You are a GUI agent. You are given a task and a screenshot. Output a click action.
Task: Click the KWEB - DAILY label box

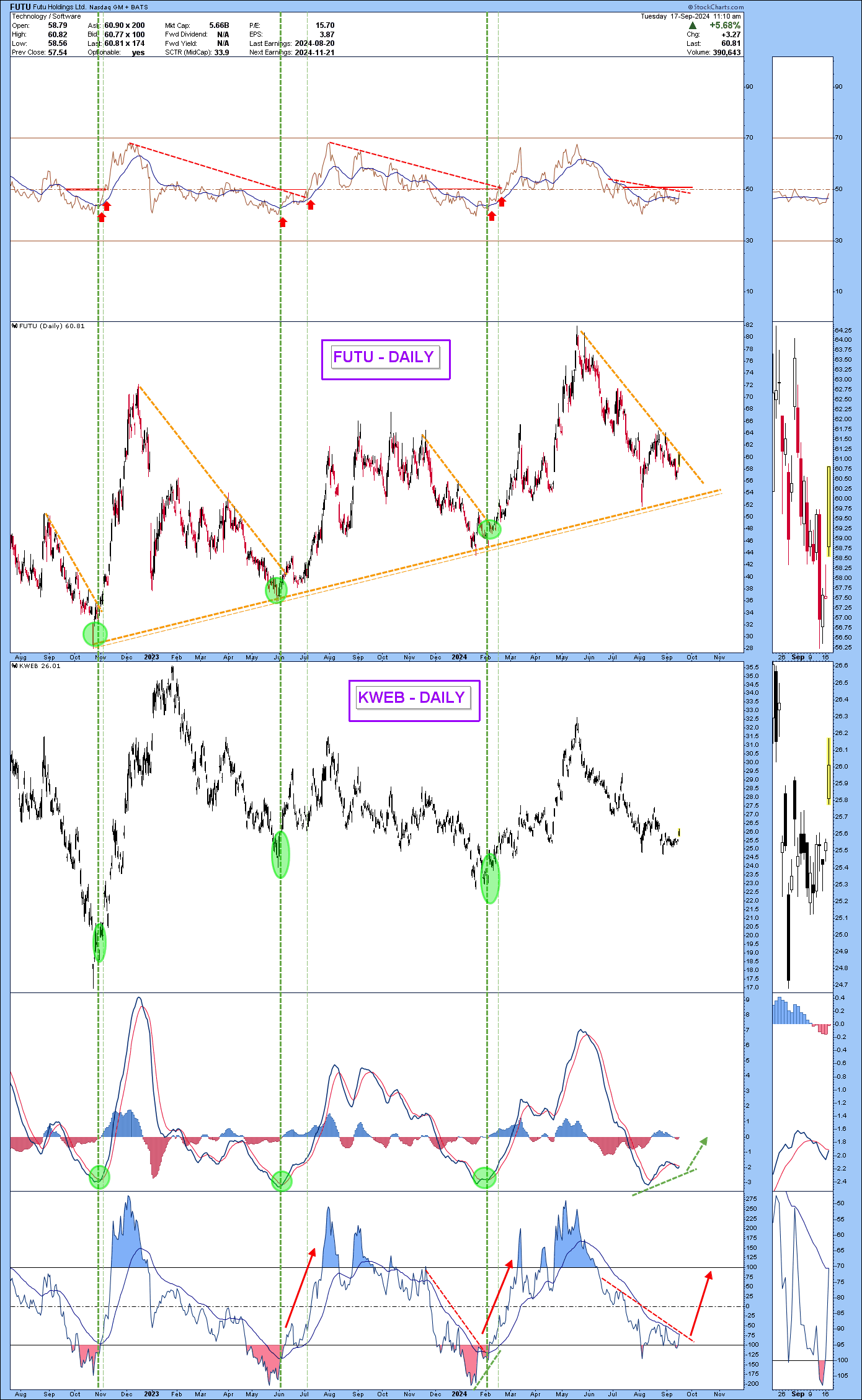point(414,700)
